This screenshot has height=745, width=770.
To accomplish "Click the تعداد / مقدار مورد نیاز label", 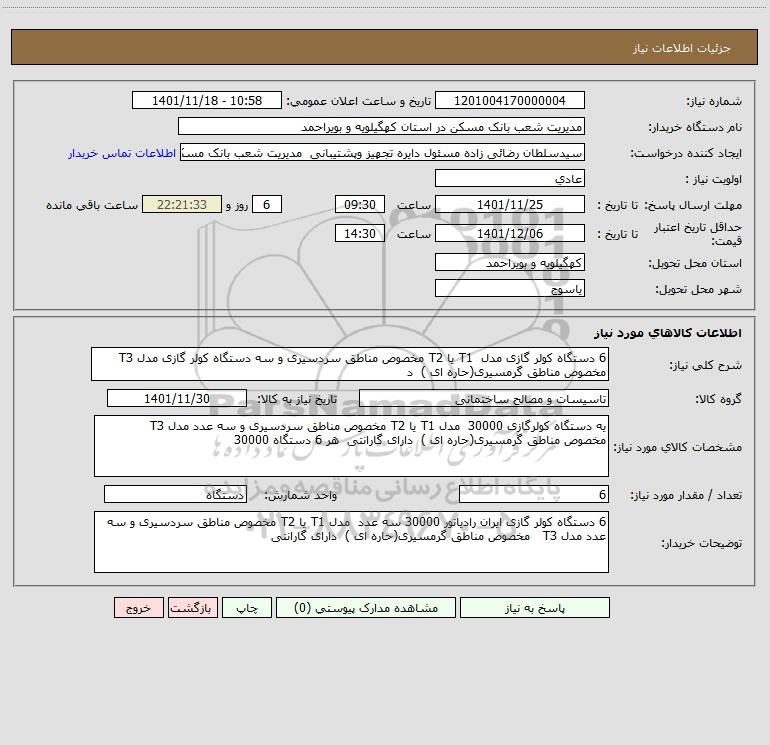I will (686, 496).
